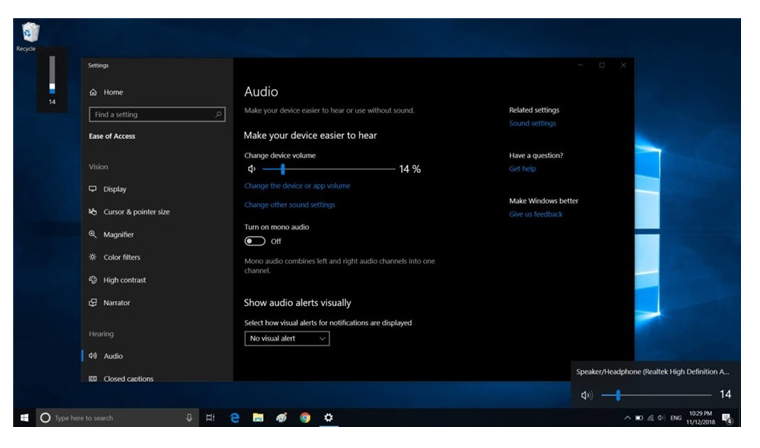
Task: Toggle the Turn on mono audio switch
Action: (255, 241)
